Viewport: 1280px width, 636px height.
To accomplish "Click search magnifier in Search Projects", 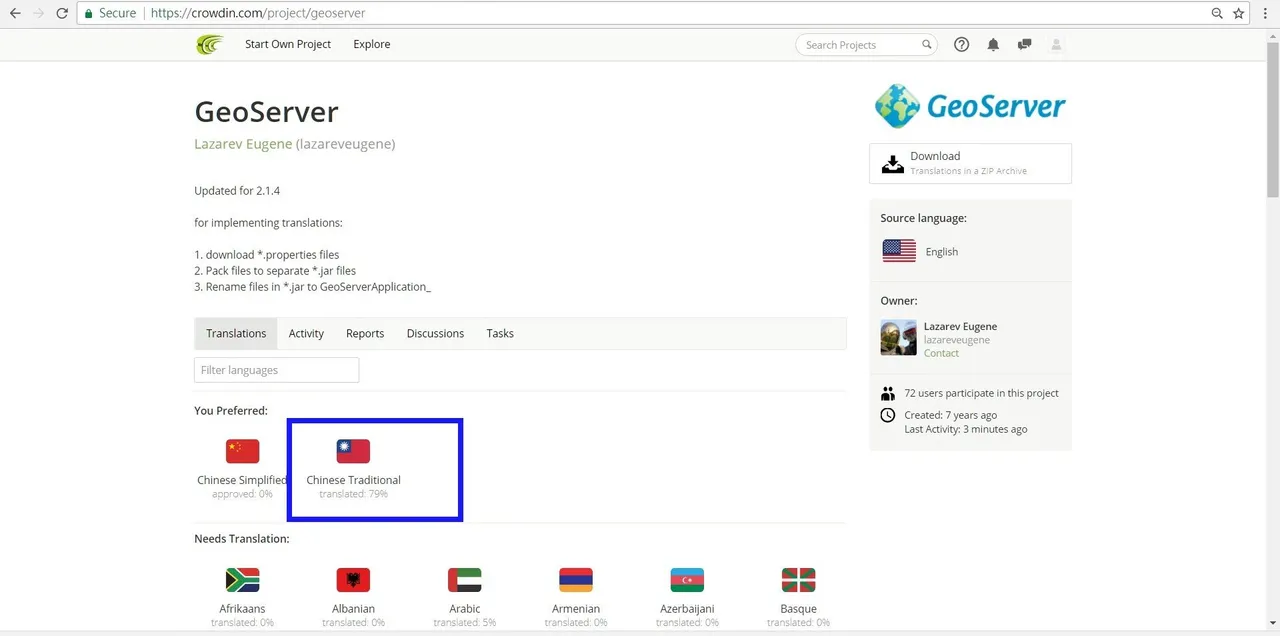I will pyautogui.click(x=927, y=44).
